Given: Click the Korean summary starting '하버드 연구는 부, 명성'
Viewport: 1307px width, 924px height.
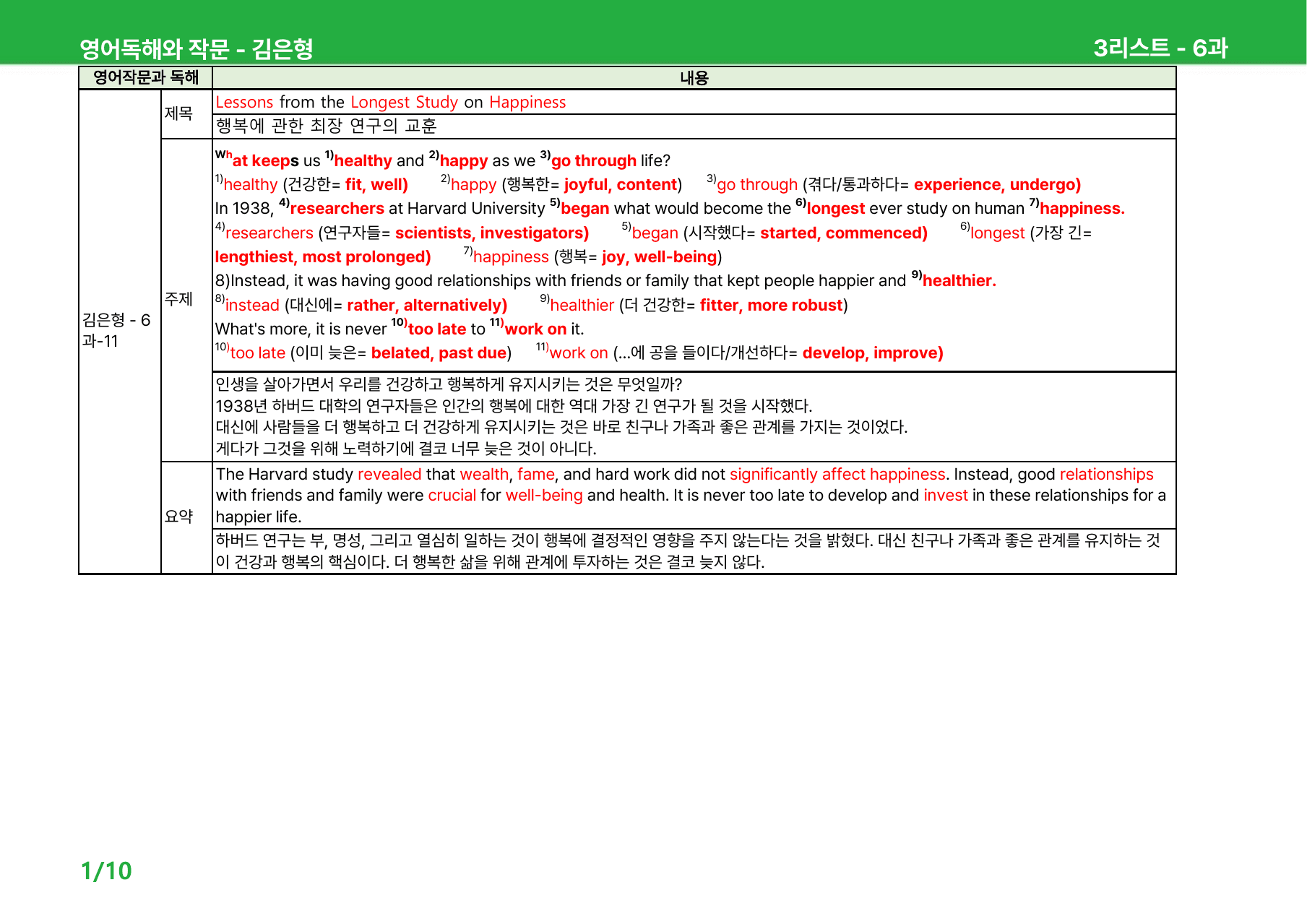Looking at the screenshot, I should coord(688,551).
